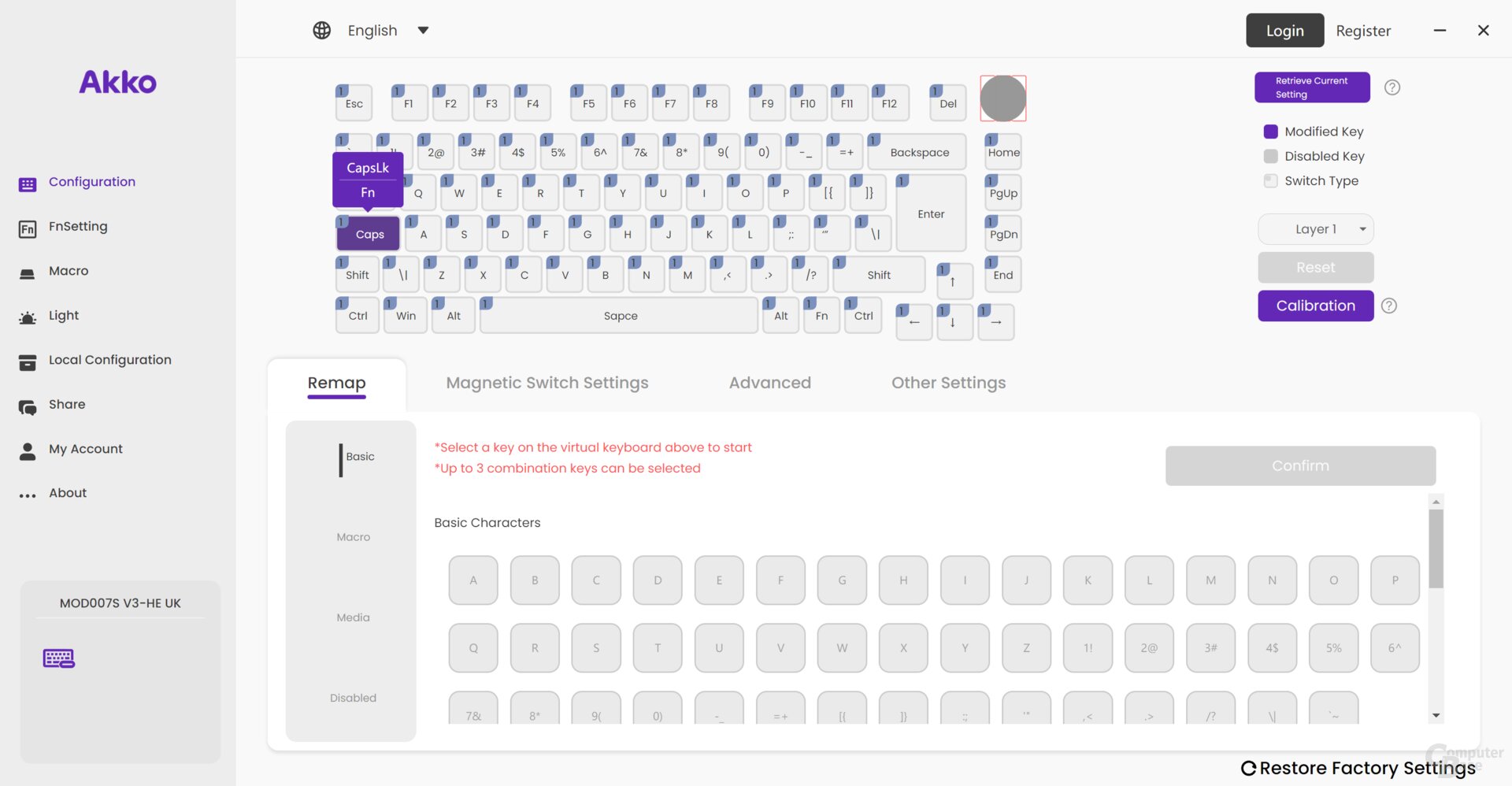Select the Esc key on virtual keyboard
Viewport: 1512px width, 786px height.
(354, 103)
